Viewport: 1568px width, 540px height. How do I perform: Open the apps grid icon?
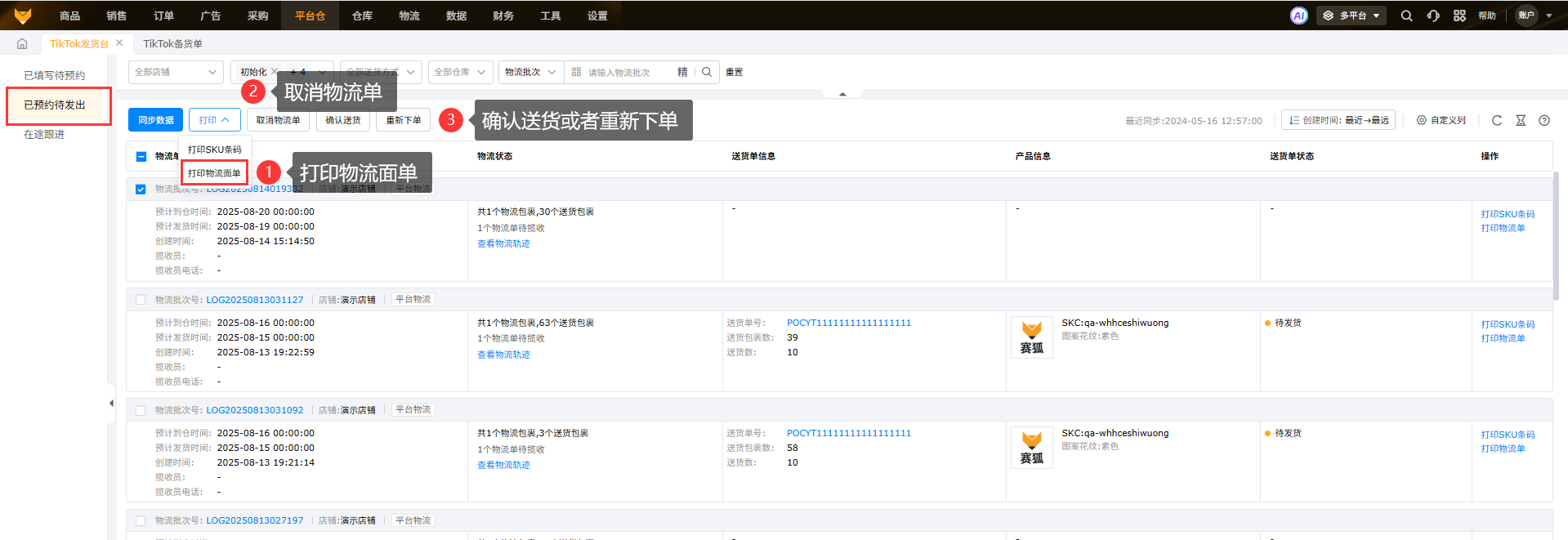(x=1459, y=16)
